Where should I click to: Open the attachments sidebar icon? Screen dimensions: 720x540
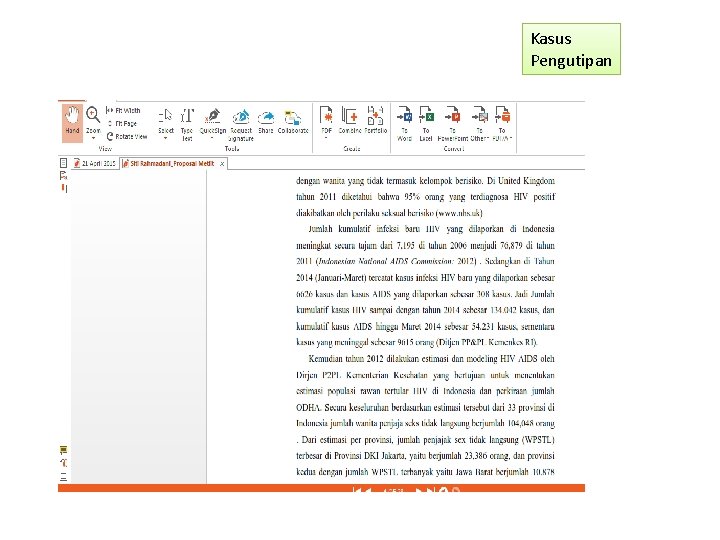pyautogui.click(x=63, y=463)
